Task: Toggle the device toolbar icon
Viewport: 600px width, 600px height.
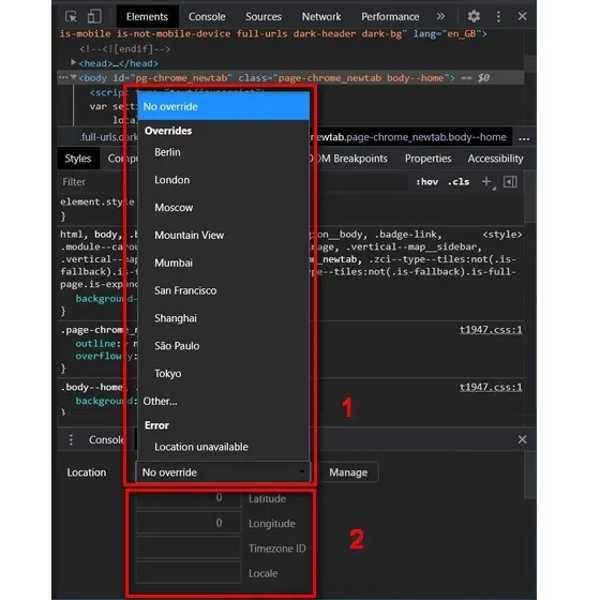Action: click(x=94, y=16)
